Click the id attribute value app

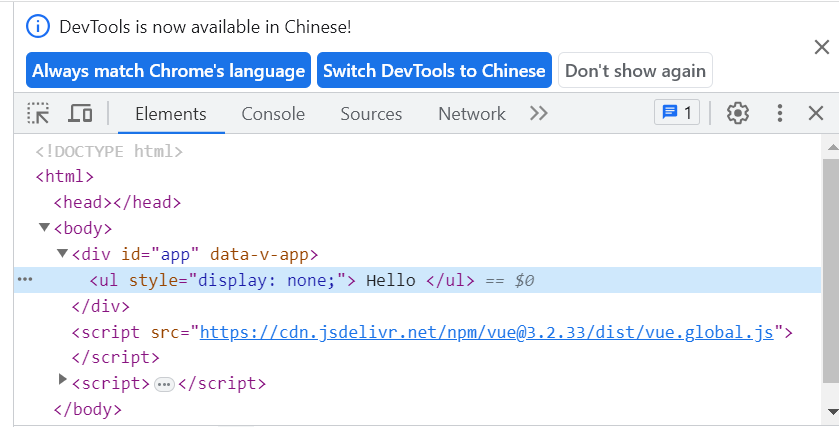tap(175, 254)
